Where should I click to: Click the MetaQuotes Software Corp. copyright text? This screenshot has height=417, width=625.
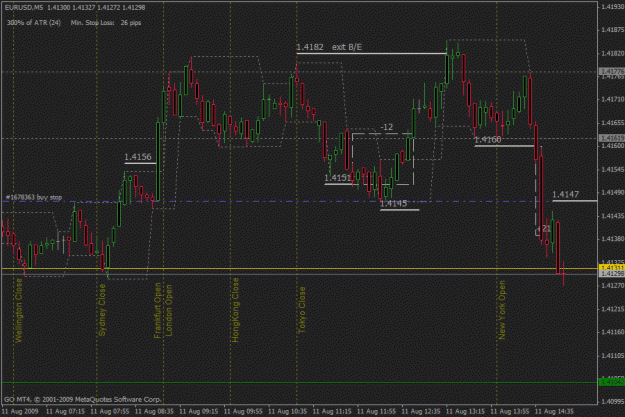(83, 399)
